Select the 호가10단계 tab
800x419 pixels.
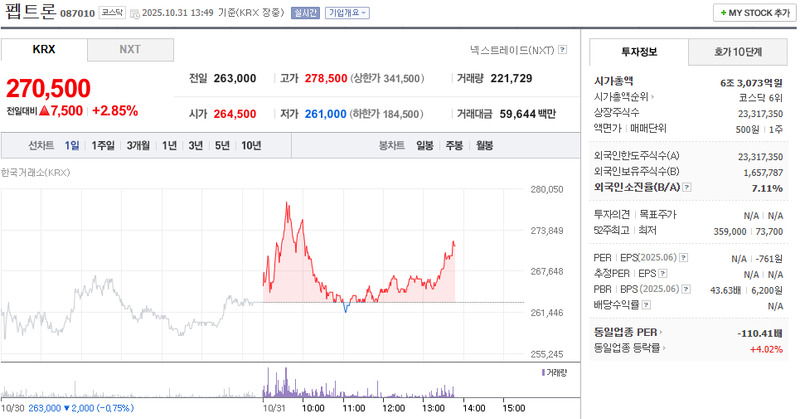(738, 52)
